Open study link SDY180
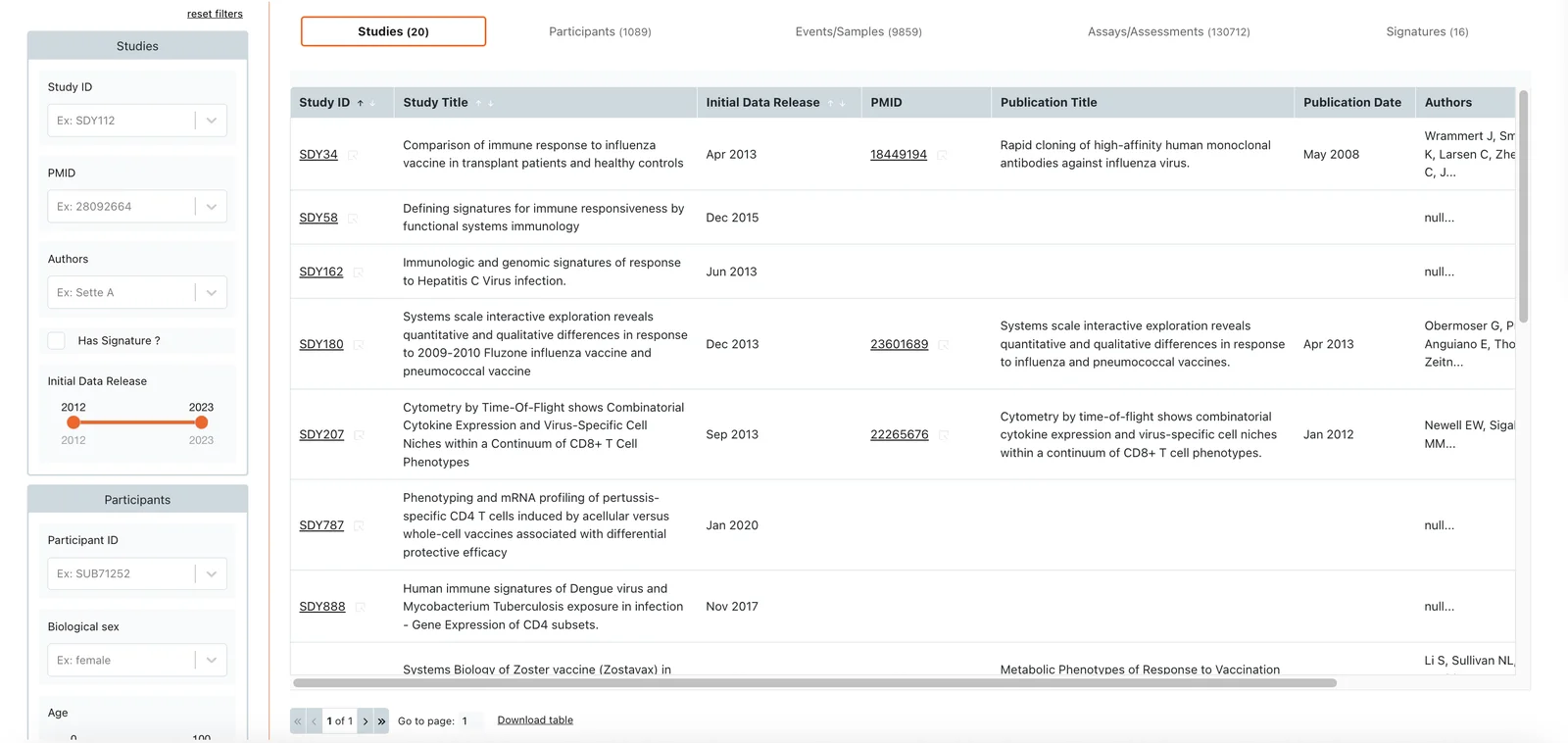Viewport: 1568px width, 743px height. 321,345
